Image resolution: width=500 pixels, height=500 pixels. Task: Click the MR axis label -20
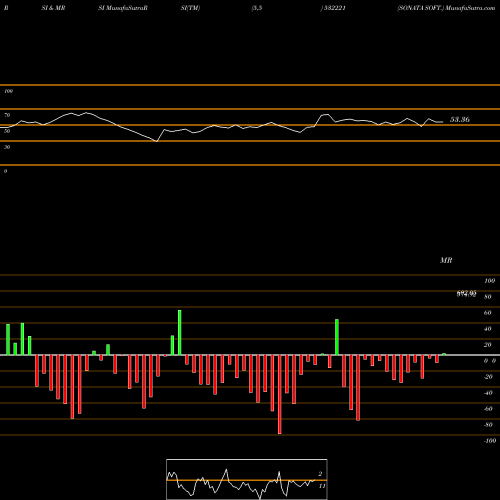(488, 377)
